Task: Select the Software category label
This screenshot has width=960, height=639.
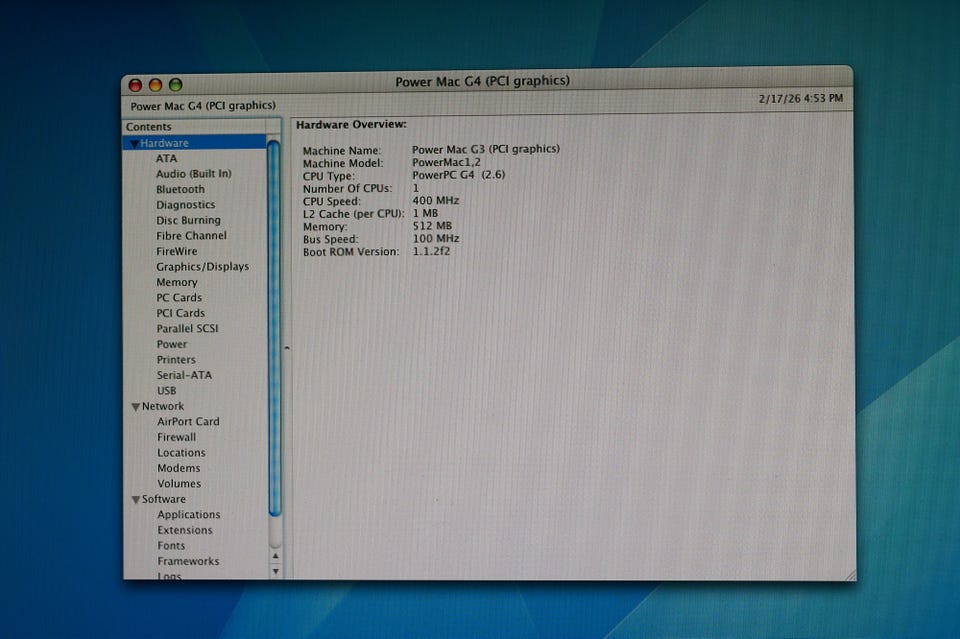Action: pyautogui.click(x=163, y=499)
